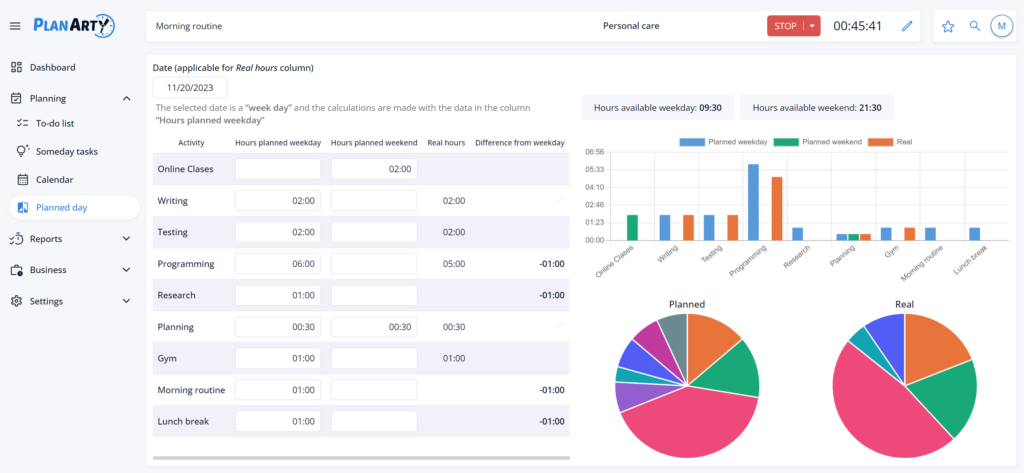
Task: Open the user profile avatar M
Action: click(x=1001, y=26)
